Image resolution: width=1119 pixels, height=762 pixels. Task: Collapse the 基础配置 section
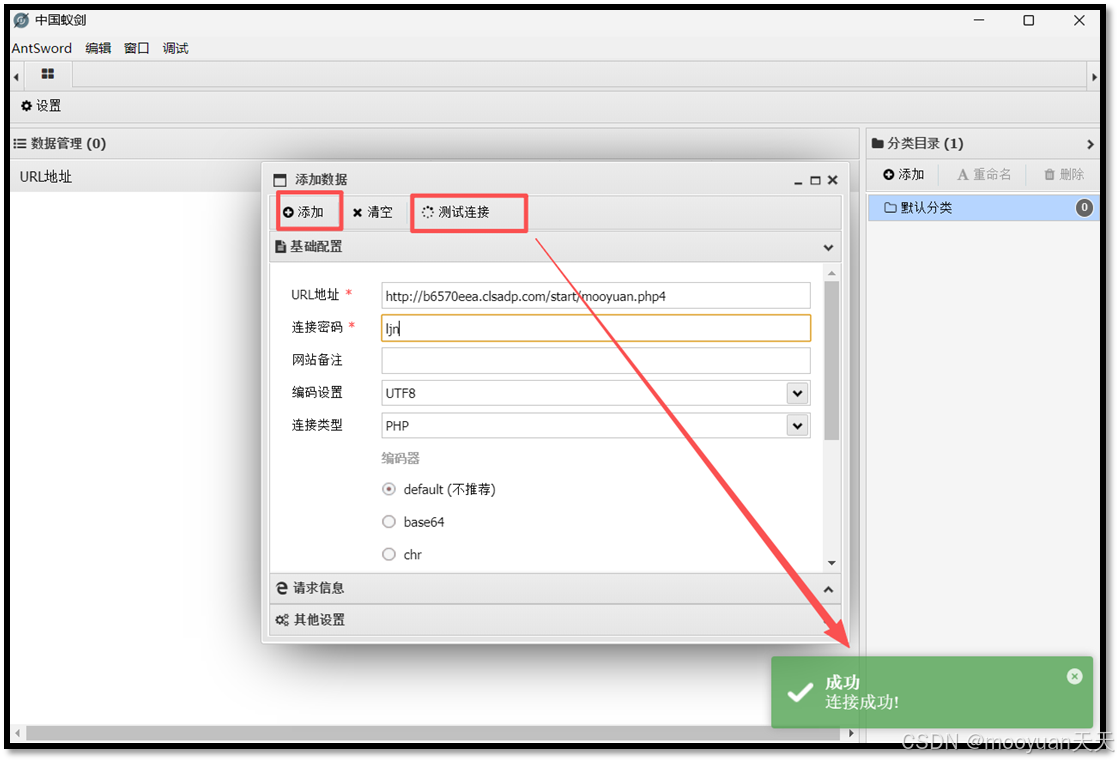click(x=828, y=248)
